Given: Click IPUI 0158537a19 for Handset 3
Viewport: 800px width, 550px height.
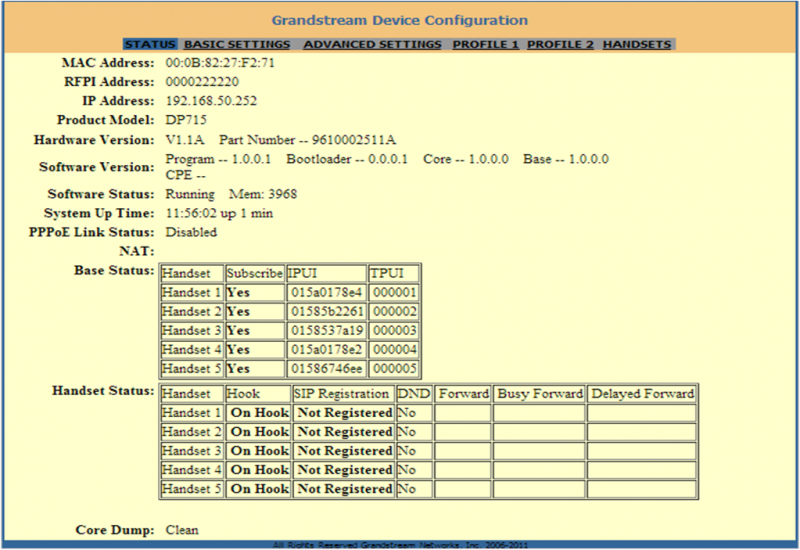Looking at the screenshot, I should click(x=327, y=331).
